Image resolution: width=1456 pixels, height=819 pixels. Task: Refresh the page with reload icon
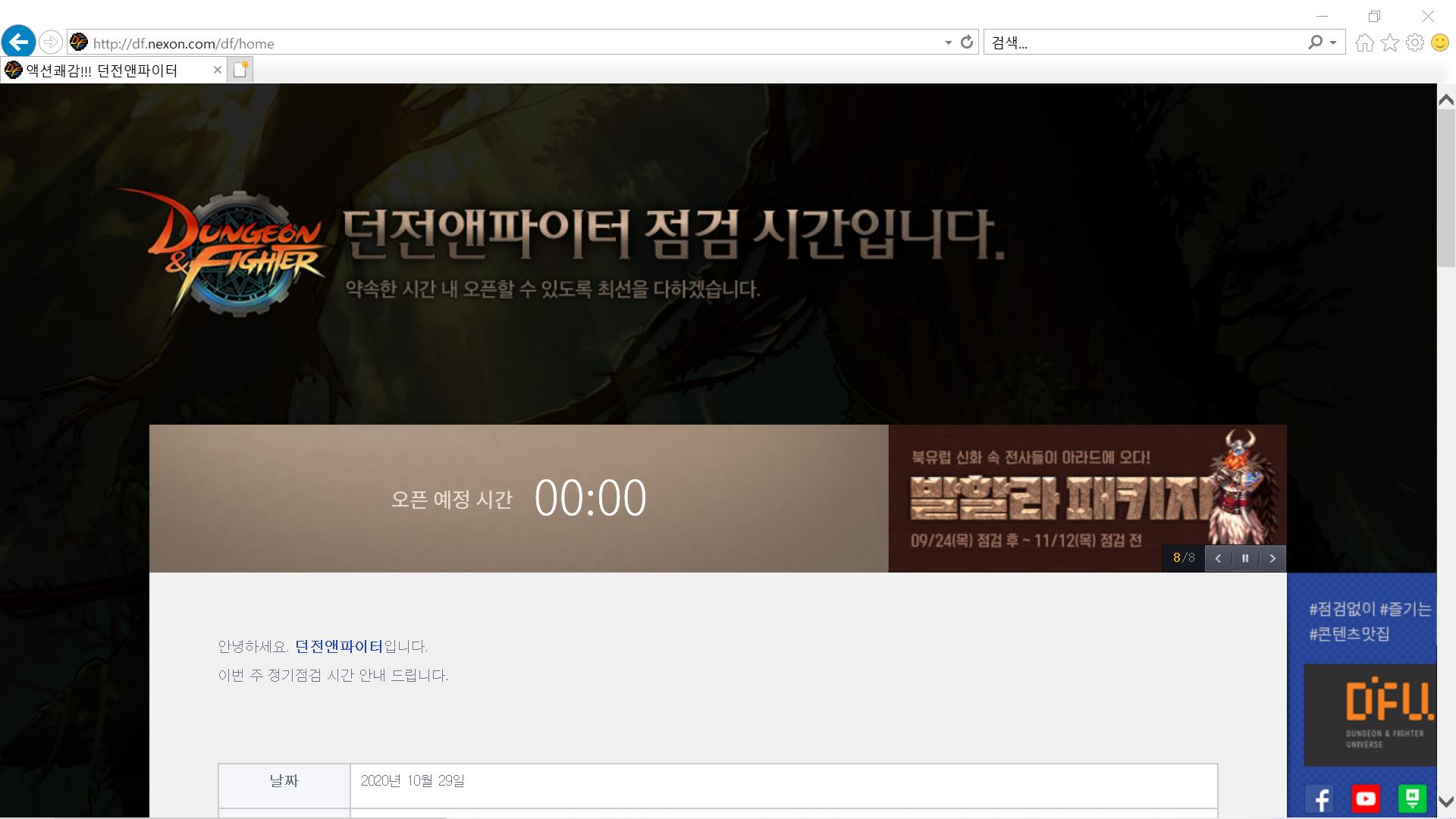click(966, 42)
